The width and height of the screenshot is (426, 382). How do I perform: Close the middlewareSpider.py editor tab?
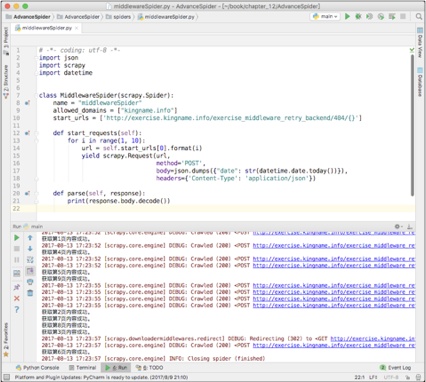click(77, 28)
